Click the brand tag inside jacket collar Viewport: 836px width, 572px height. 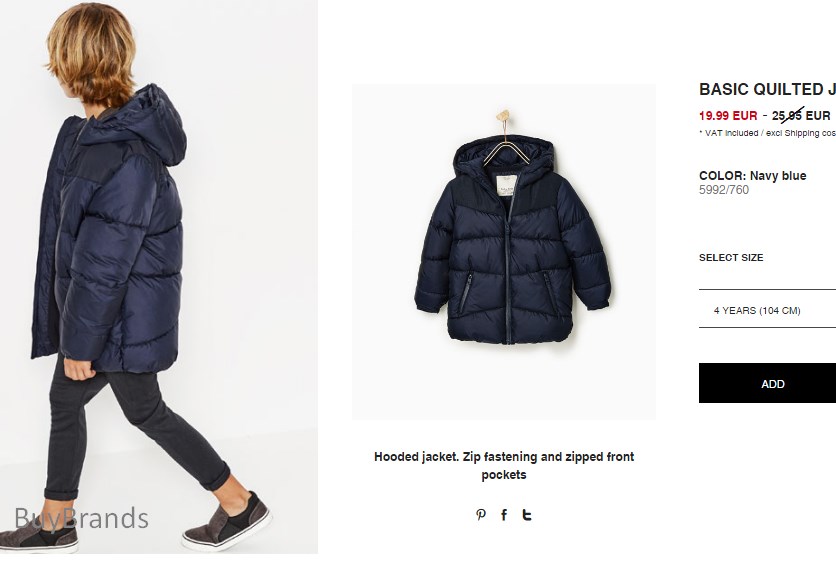click(505, 186)
